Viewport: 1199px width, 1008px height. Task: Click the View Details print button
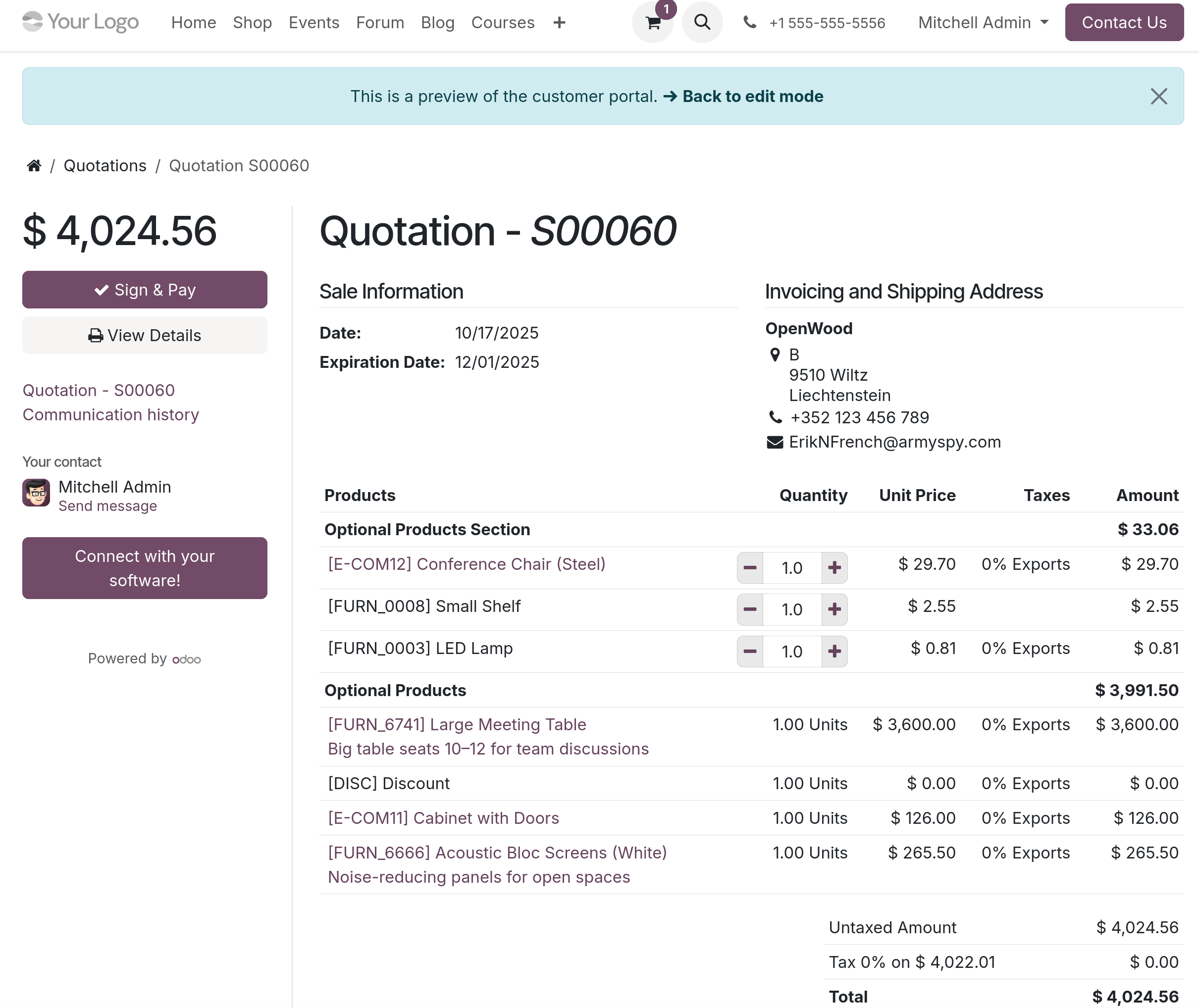(x=145, y=336)
